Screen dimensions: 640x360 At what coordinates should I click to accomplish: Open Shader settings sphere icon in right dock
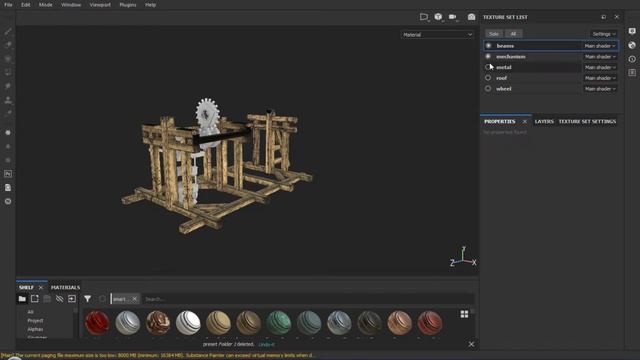pos(632,45)
